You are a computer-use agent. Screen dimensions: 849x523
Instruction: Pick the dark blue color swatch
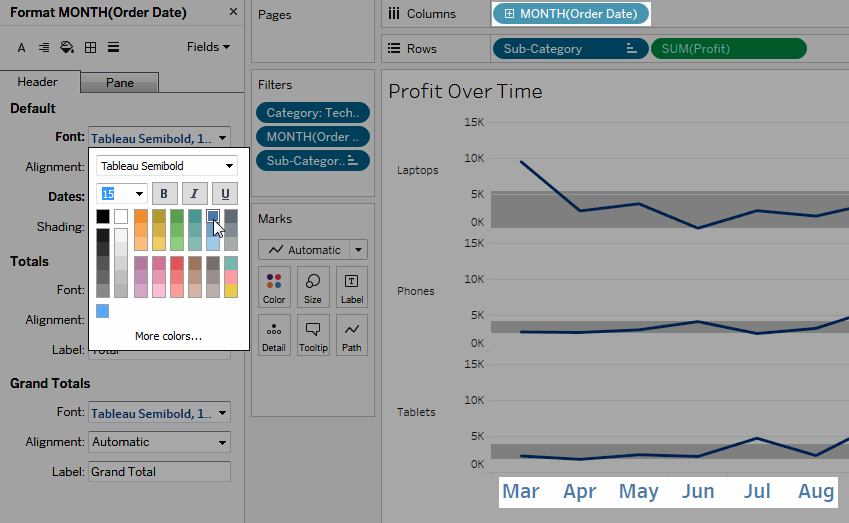point(213,217)
